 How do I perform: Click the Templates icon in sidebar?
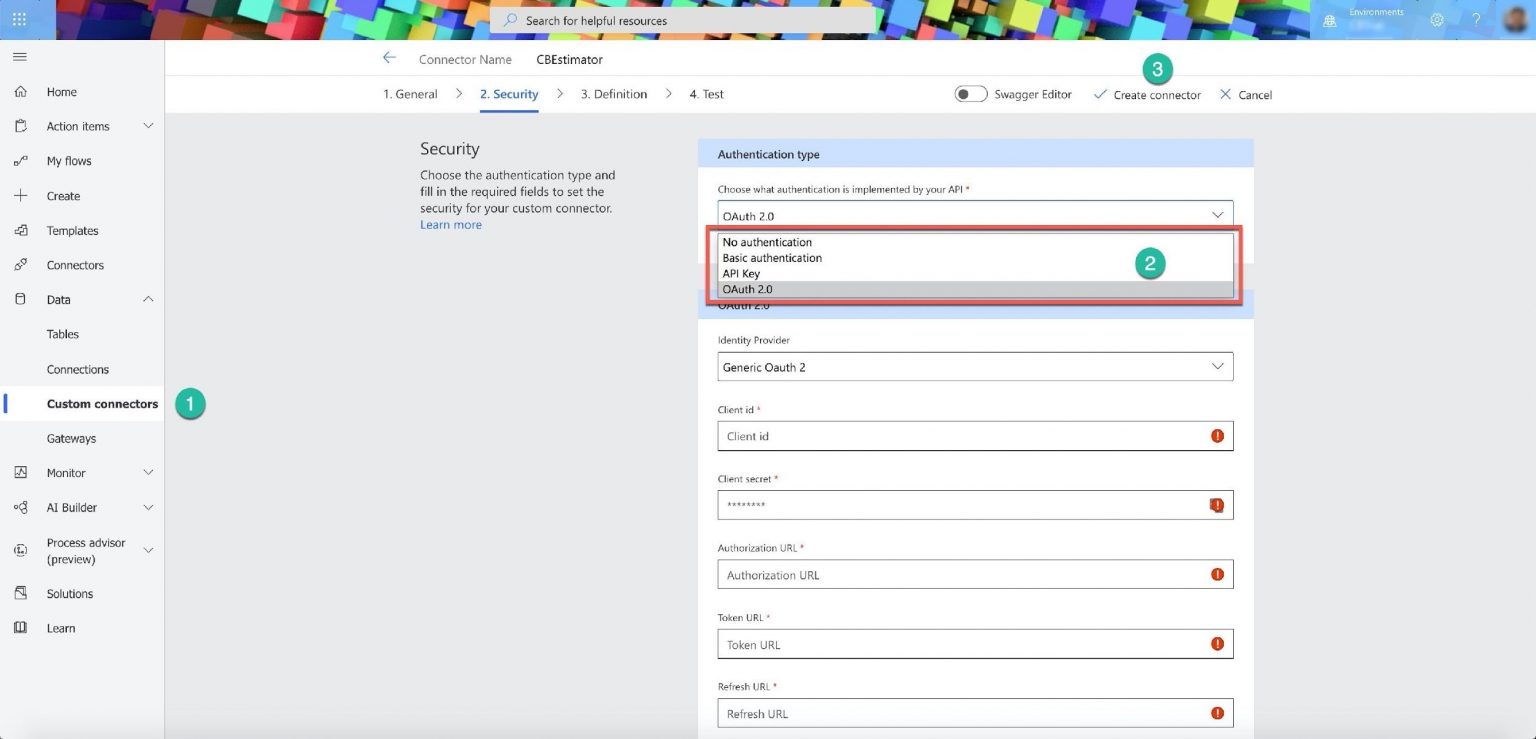tap(20, 231)
